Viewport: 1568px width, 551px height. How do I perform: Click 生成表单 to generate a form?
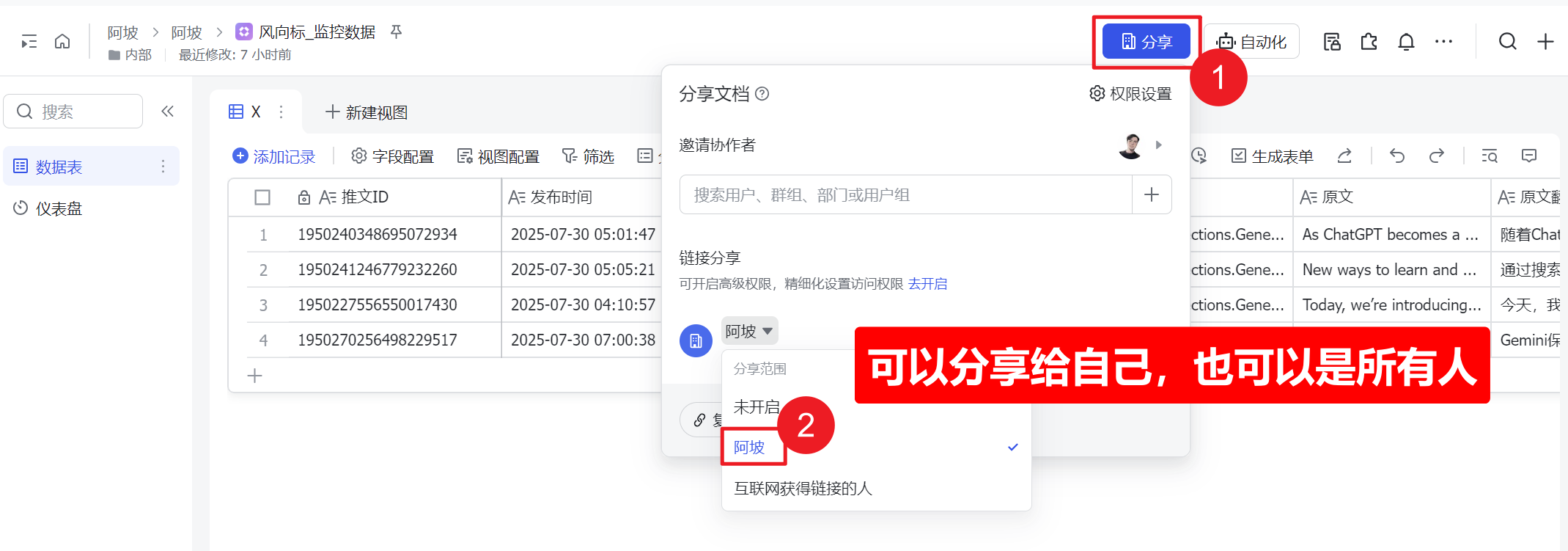tap(1272, 156)
